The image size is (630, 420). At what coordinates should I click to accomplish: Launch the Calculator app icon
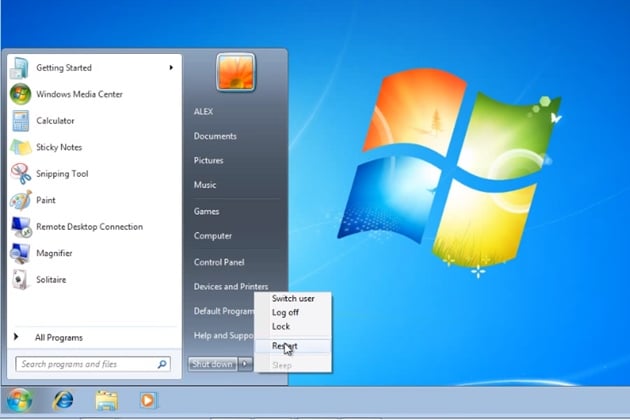click(20, 121)
